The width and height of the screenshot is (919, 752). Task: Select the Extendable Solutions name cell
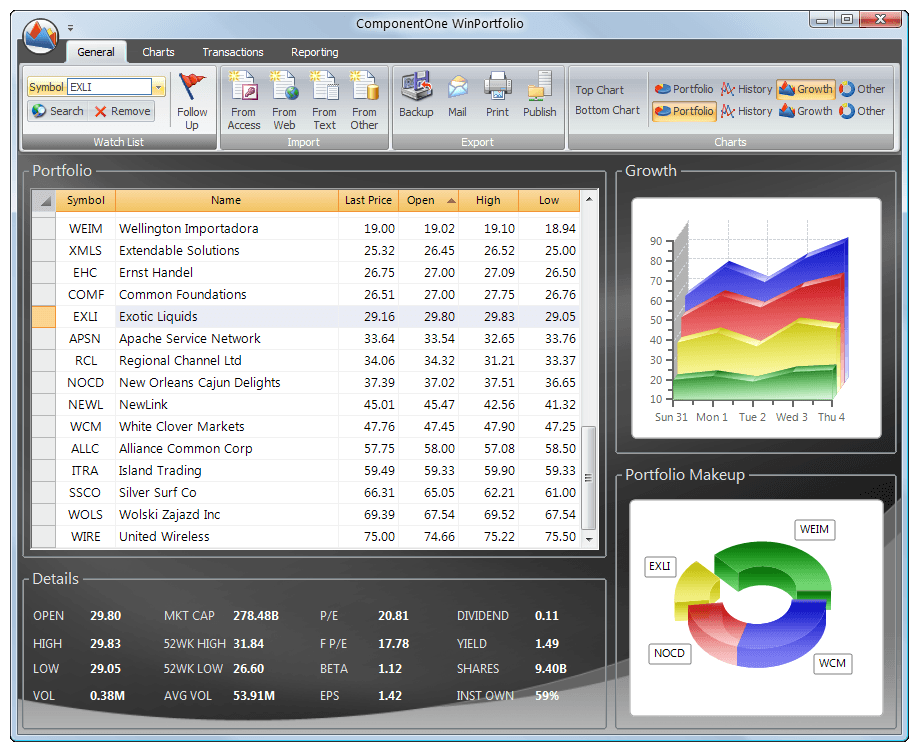coord(227,250)
